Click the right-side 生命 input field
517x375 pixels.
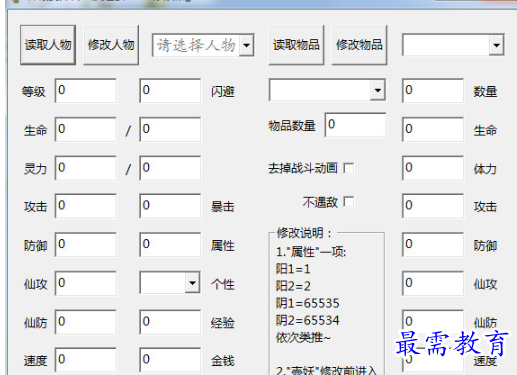(433, 129)
